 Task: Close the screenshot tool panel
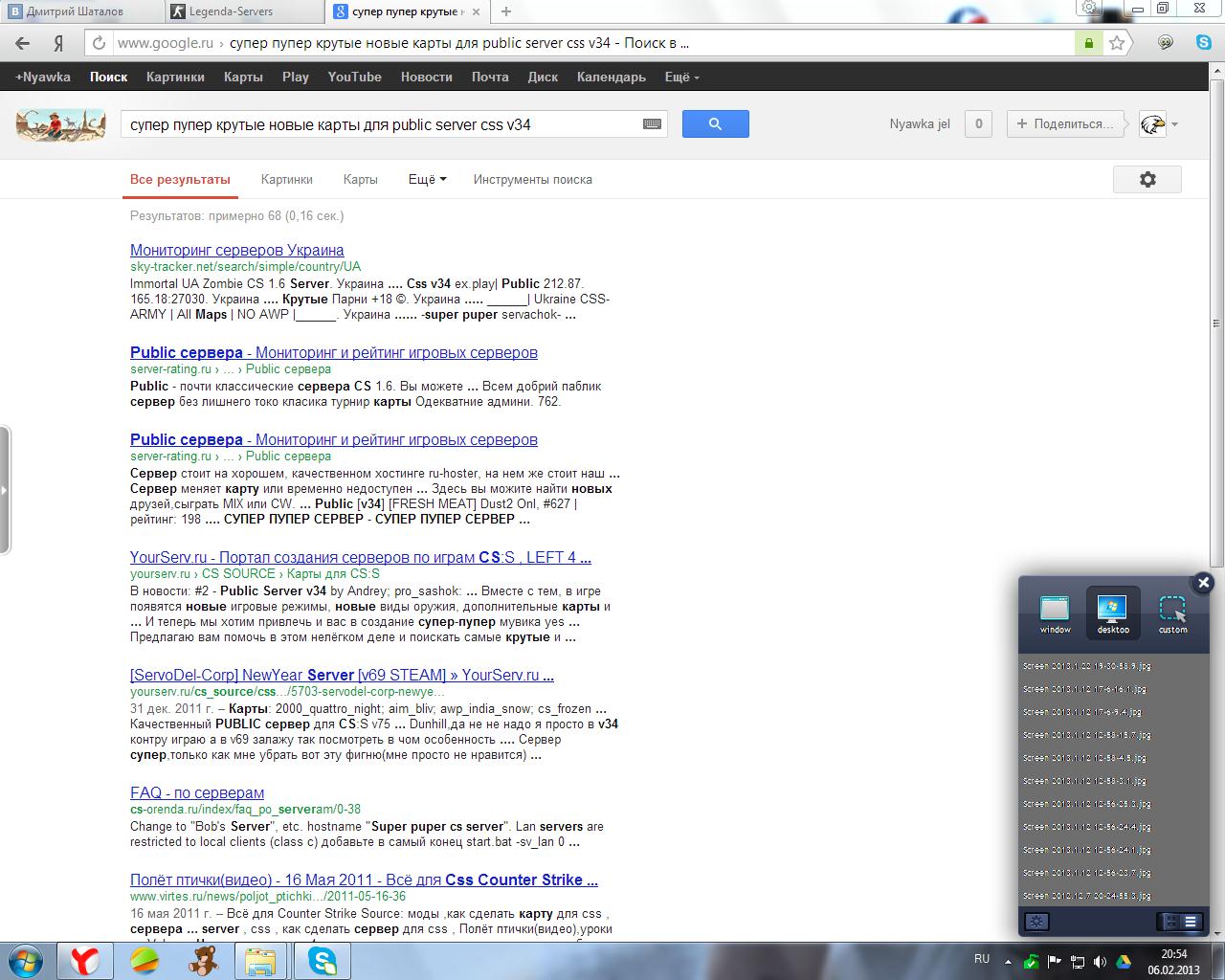tap(1204, 582)
